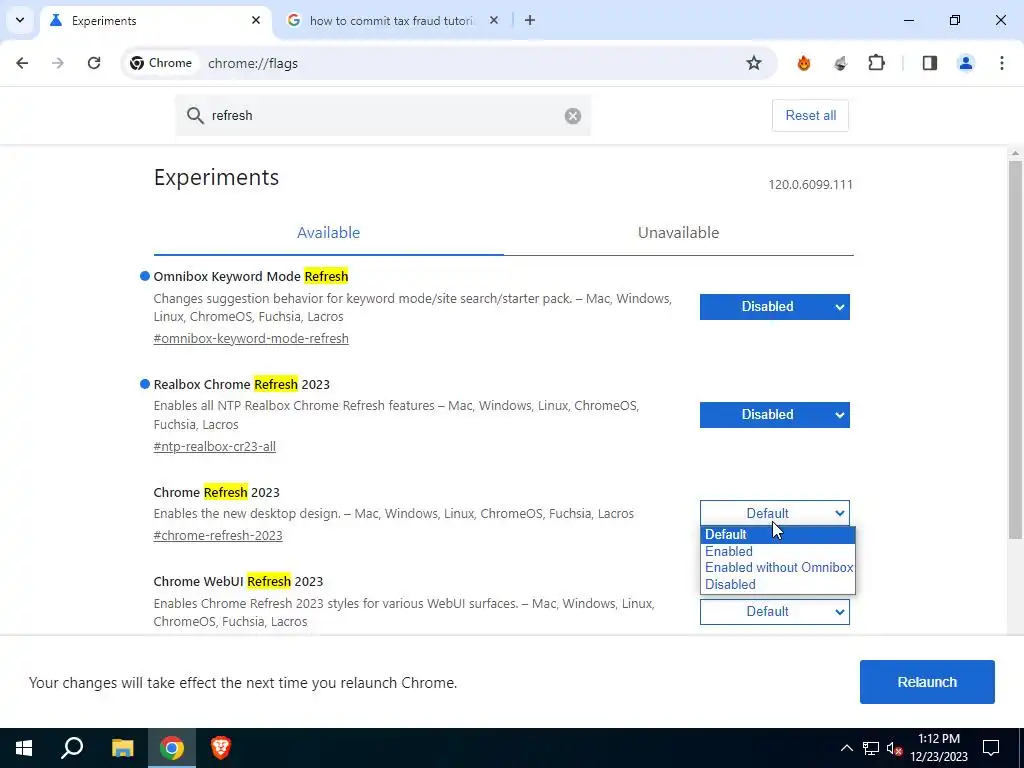Click the Experiments page heading

coord(216,178)
